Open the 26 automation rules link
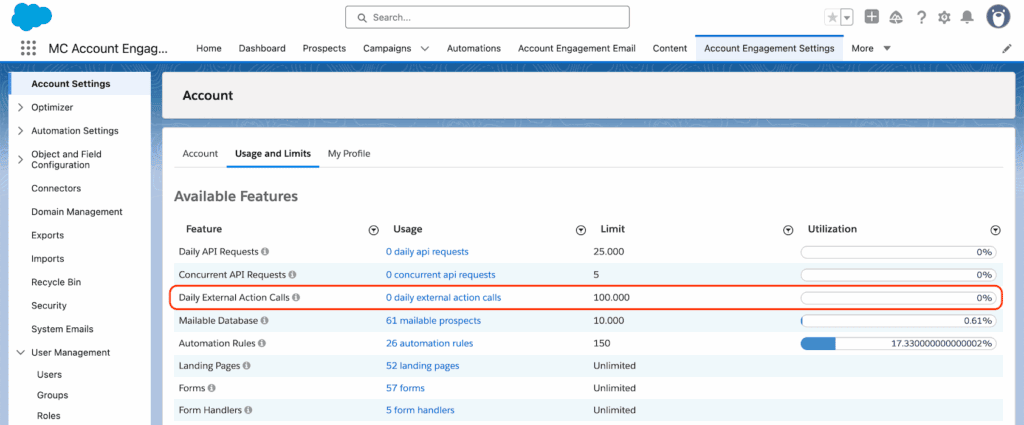 click(x=429, y=343)
